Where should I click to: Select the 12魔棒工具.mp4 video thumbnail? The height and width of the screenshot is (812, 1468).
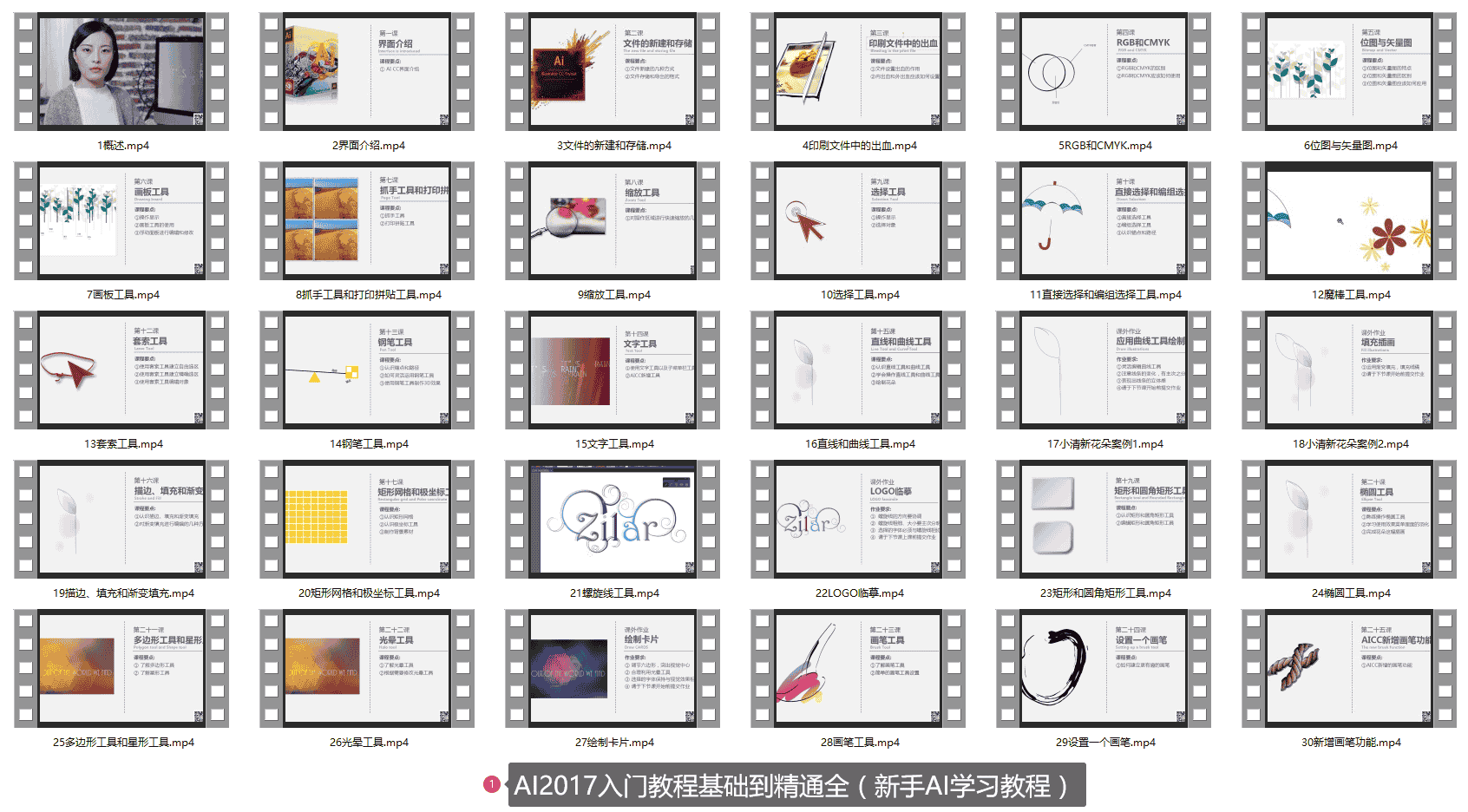click(1349, 220)
